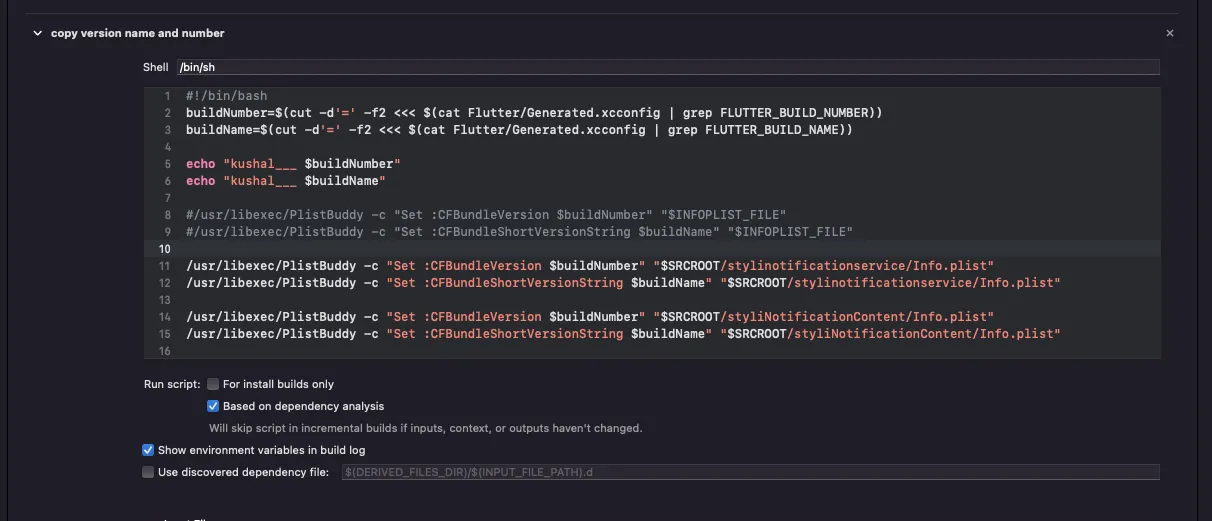
Task: Uncheck "Based on dependency analysis"
Action: click(213, 406)
